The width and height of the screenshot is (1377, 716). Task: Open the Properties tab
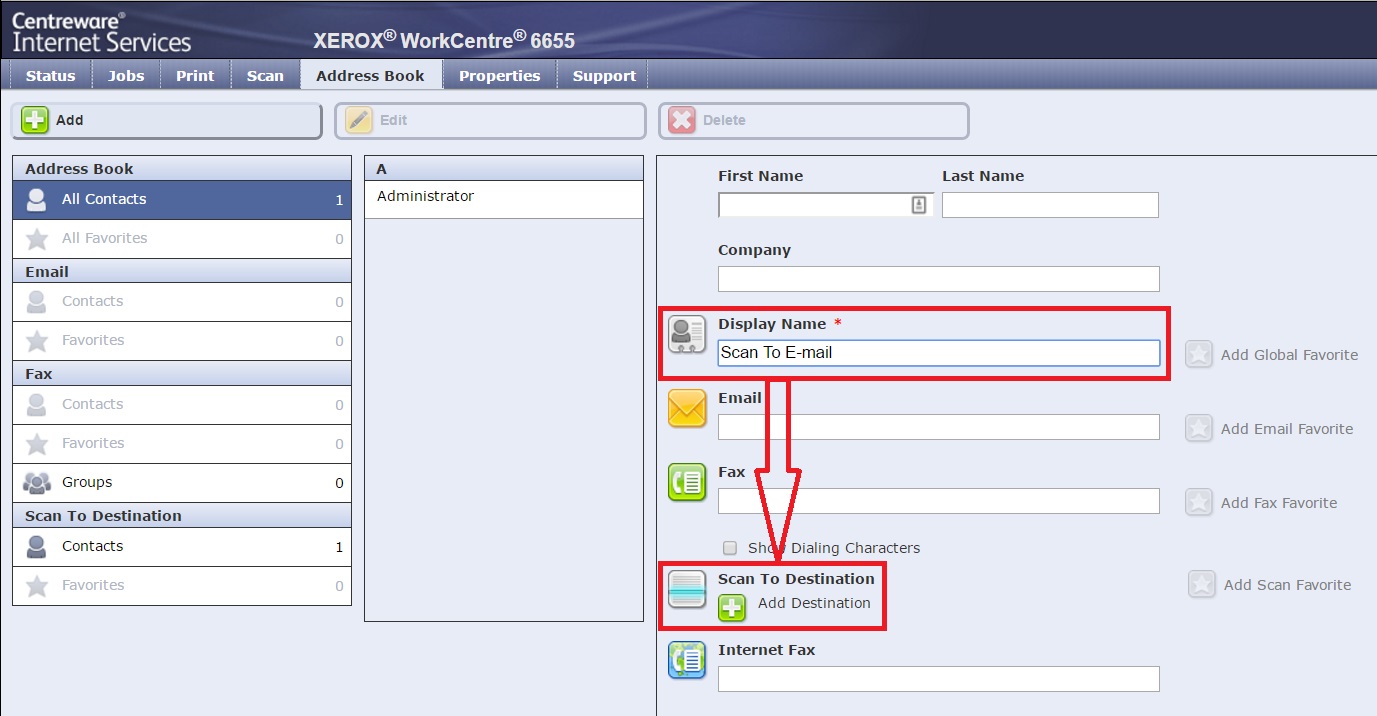coord(499,76)
